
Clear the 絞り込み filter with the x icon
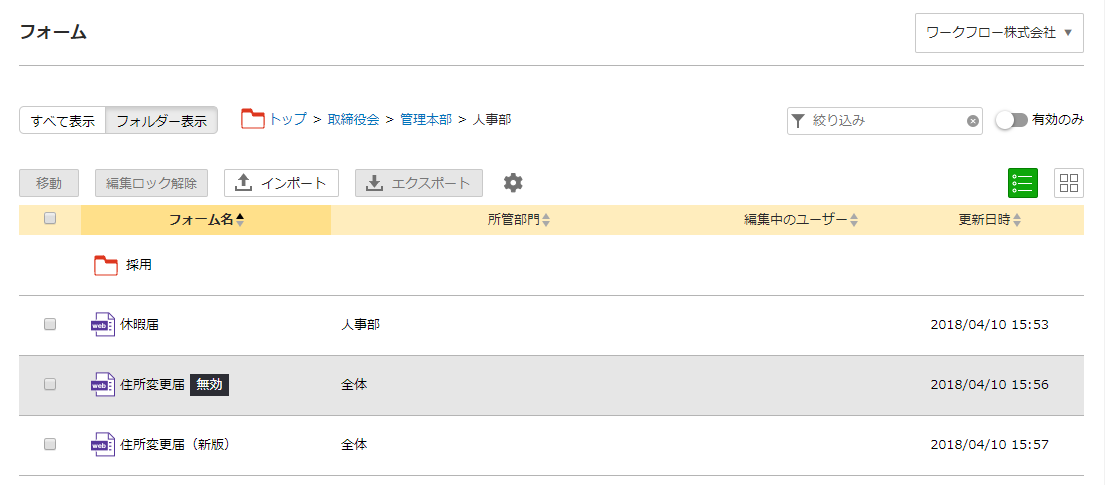(973, 121)
